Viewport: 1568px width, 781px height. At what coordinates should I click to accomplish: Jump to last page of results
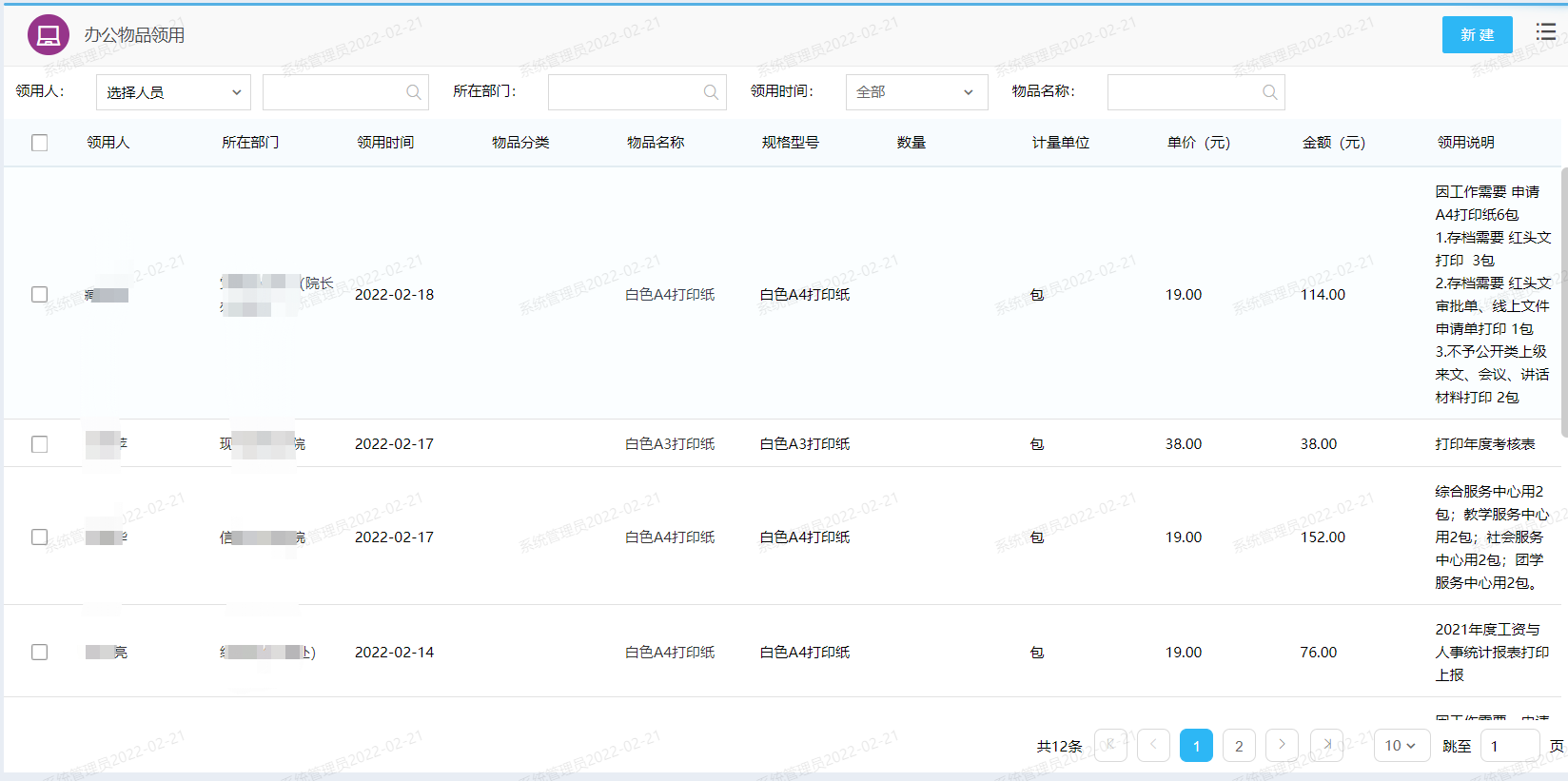tap(1326, 745)
